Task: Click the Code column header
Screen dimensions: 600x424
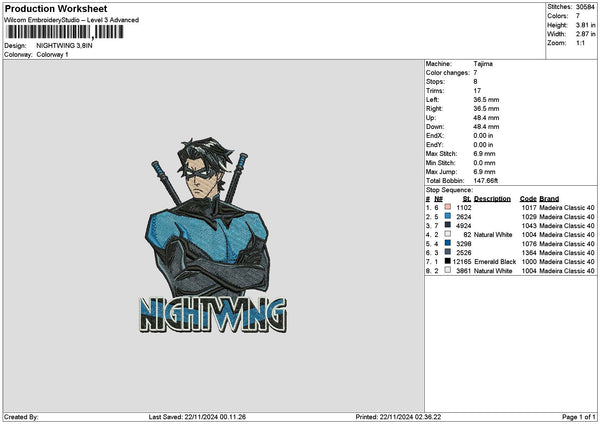Action: pyautogui.click(x=527, y=198)
